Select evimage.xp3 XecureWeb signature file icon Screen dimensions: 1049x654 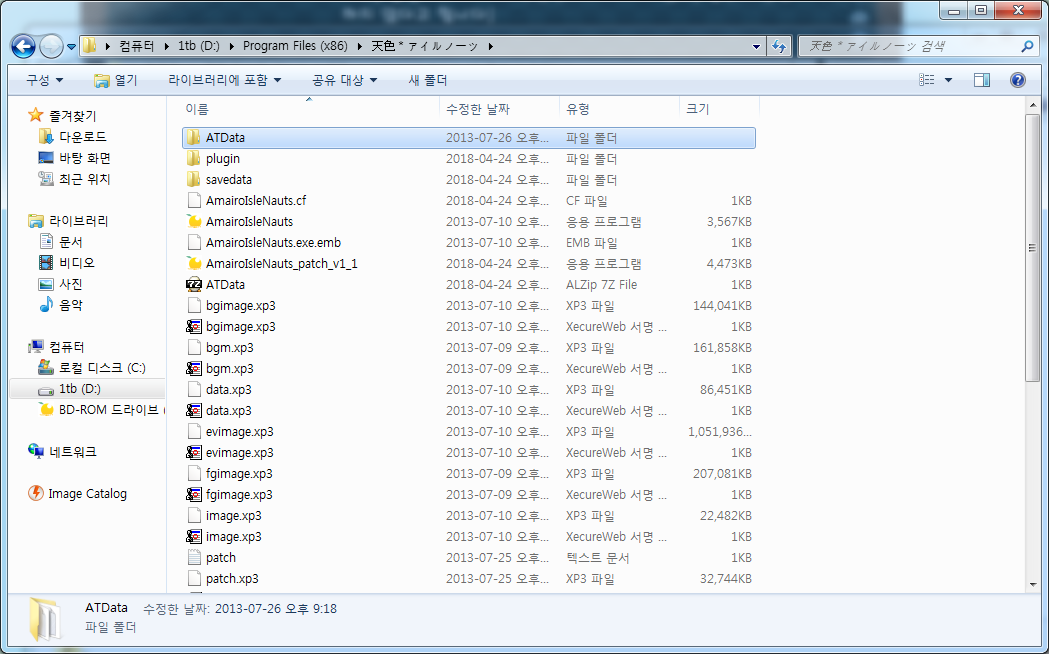pos(193,453)
